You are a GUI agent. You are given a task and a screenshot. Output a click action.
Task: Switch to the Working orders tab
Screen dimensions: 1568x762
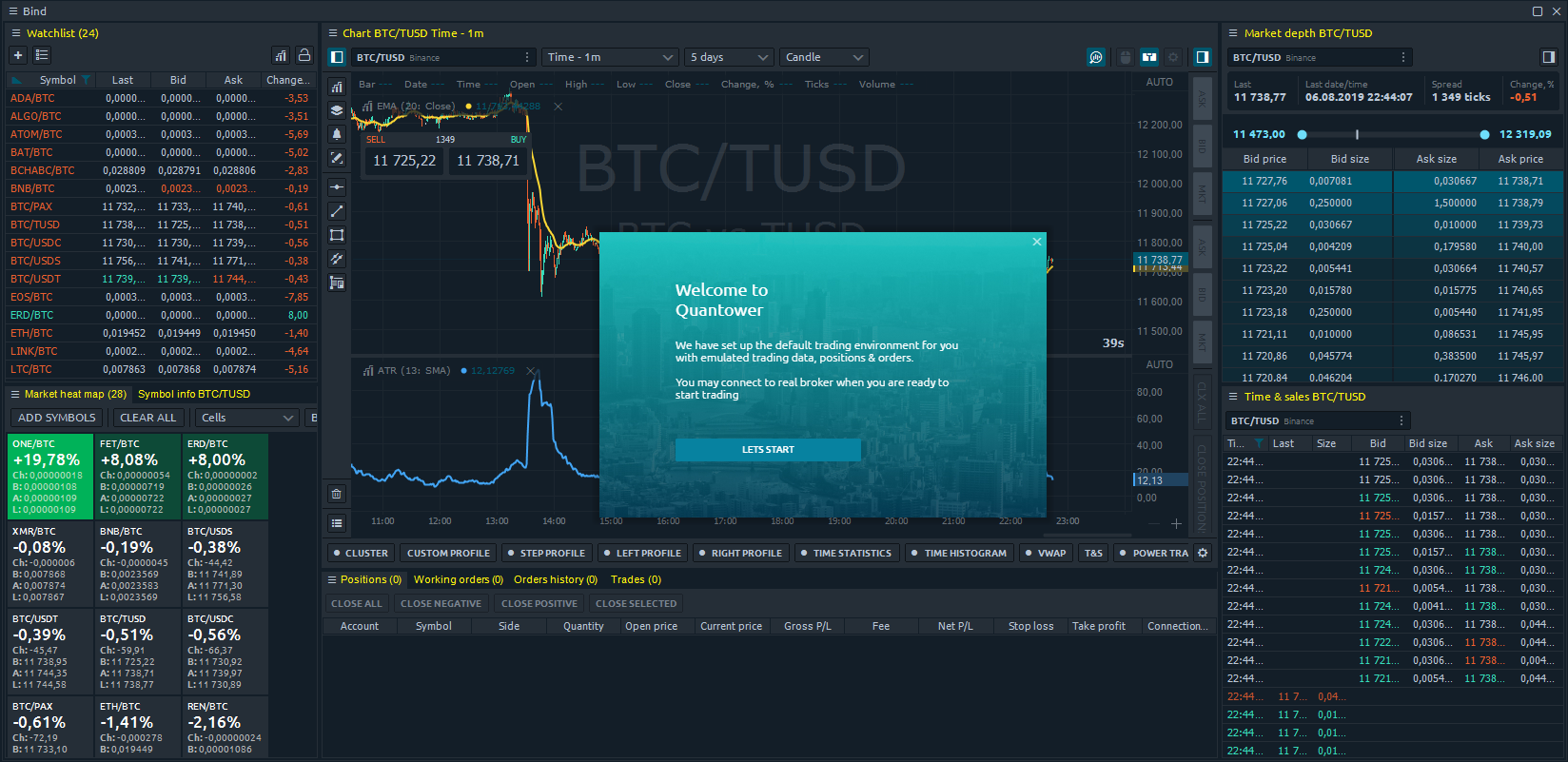[458, 579]
